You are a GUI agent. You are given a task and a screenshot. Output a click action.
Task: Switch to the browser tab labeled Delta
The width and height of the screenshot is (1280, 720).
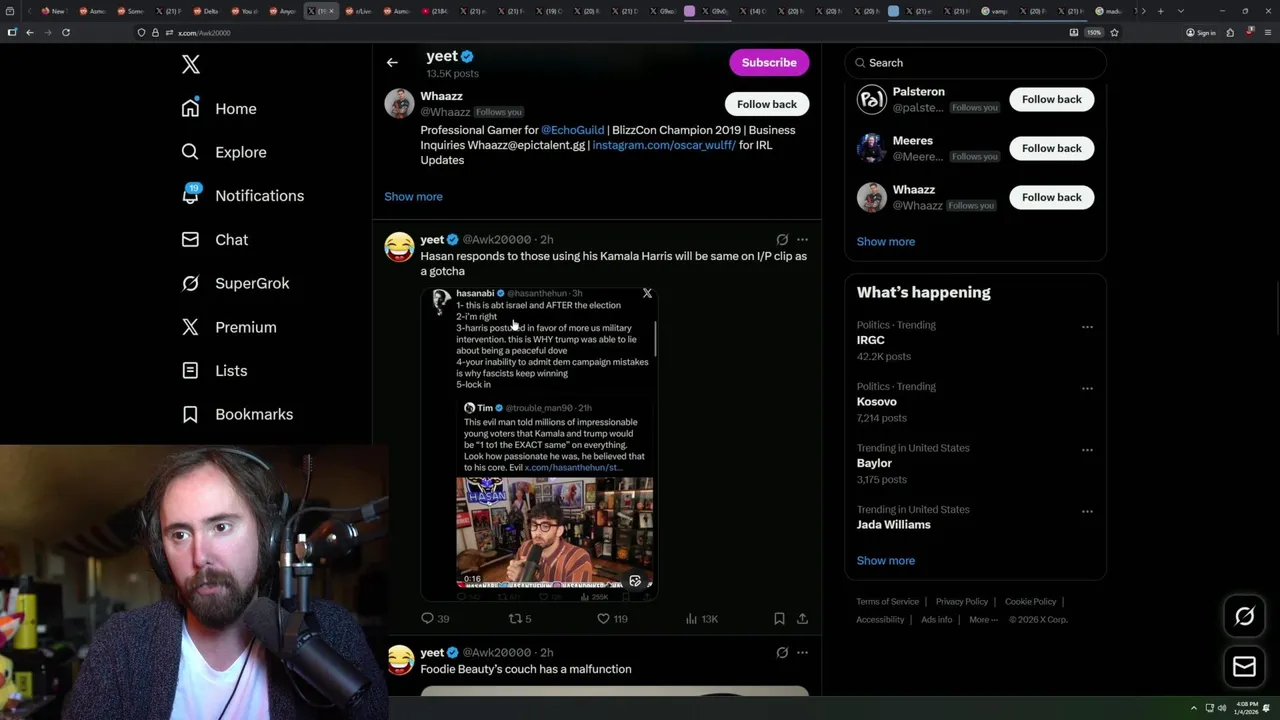(205, 11)
